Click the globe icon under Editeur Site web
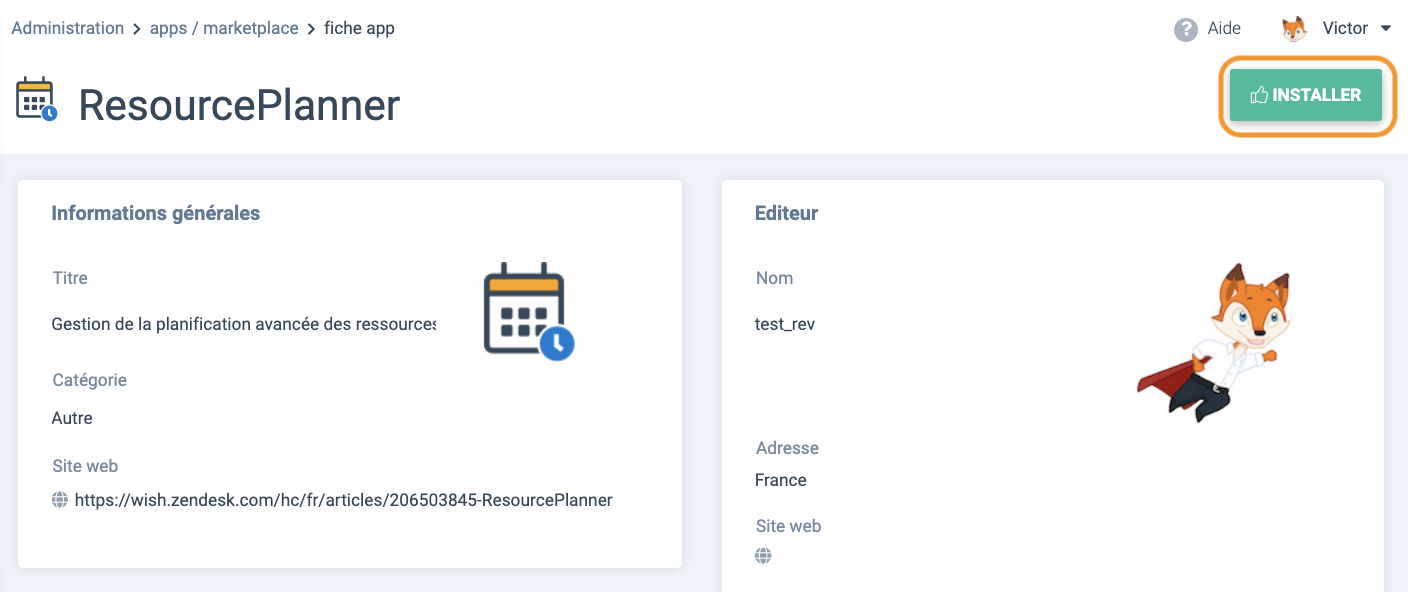This screenshot has height=592, width=1408. pyautogui.click(x=763, y=556)
